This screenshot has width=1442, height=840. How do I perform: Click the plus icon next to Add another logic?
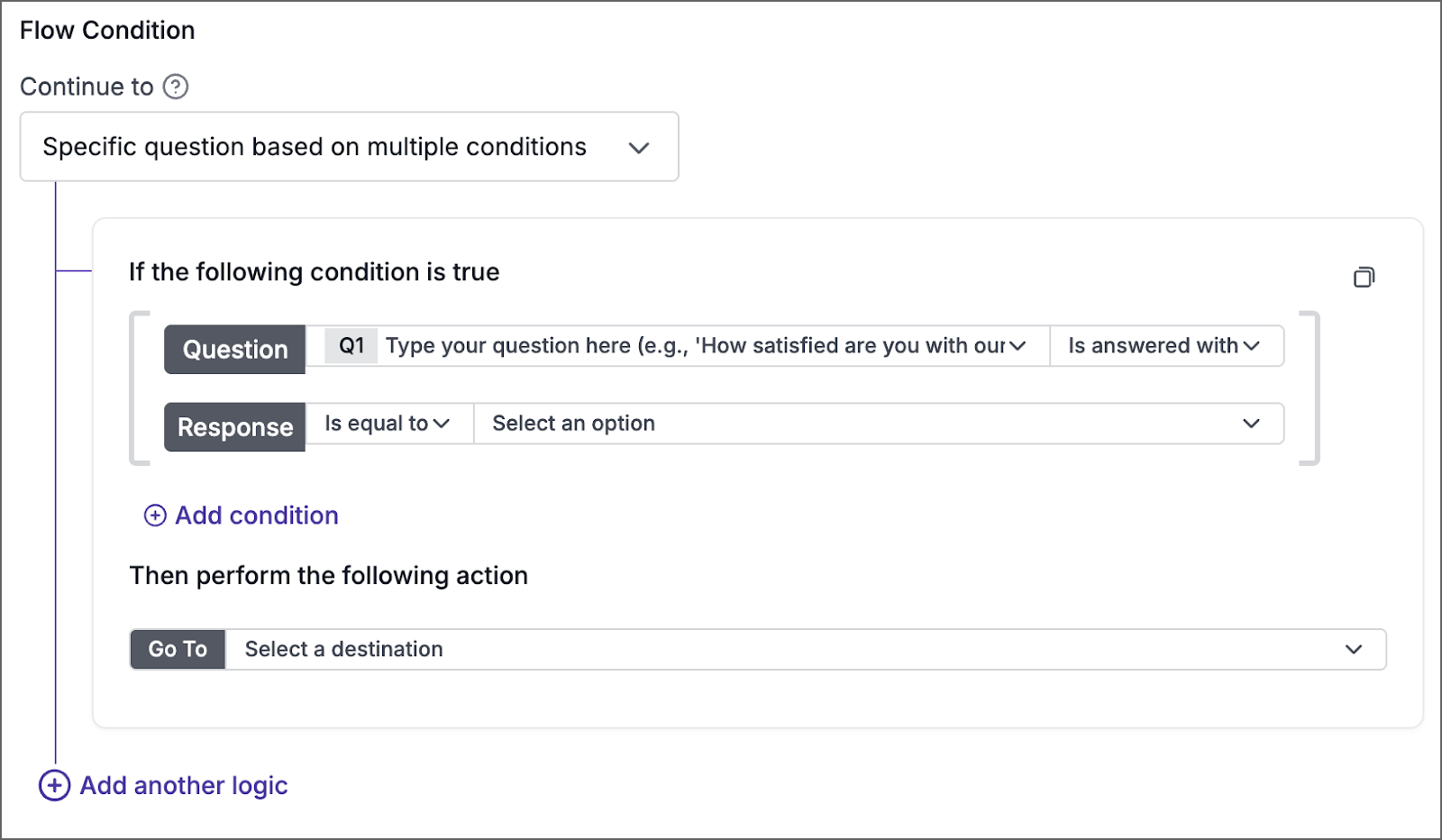(54, 785)
